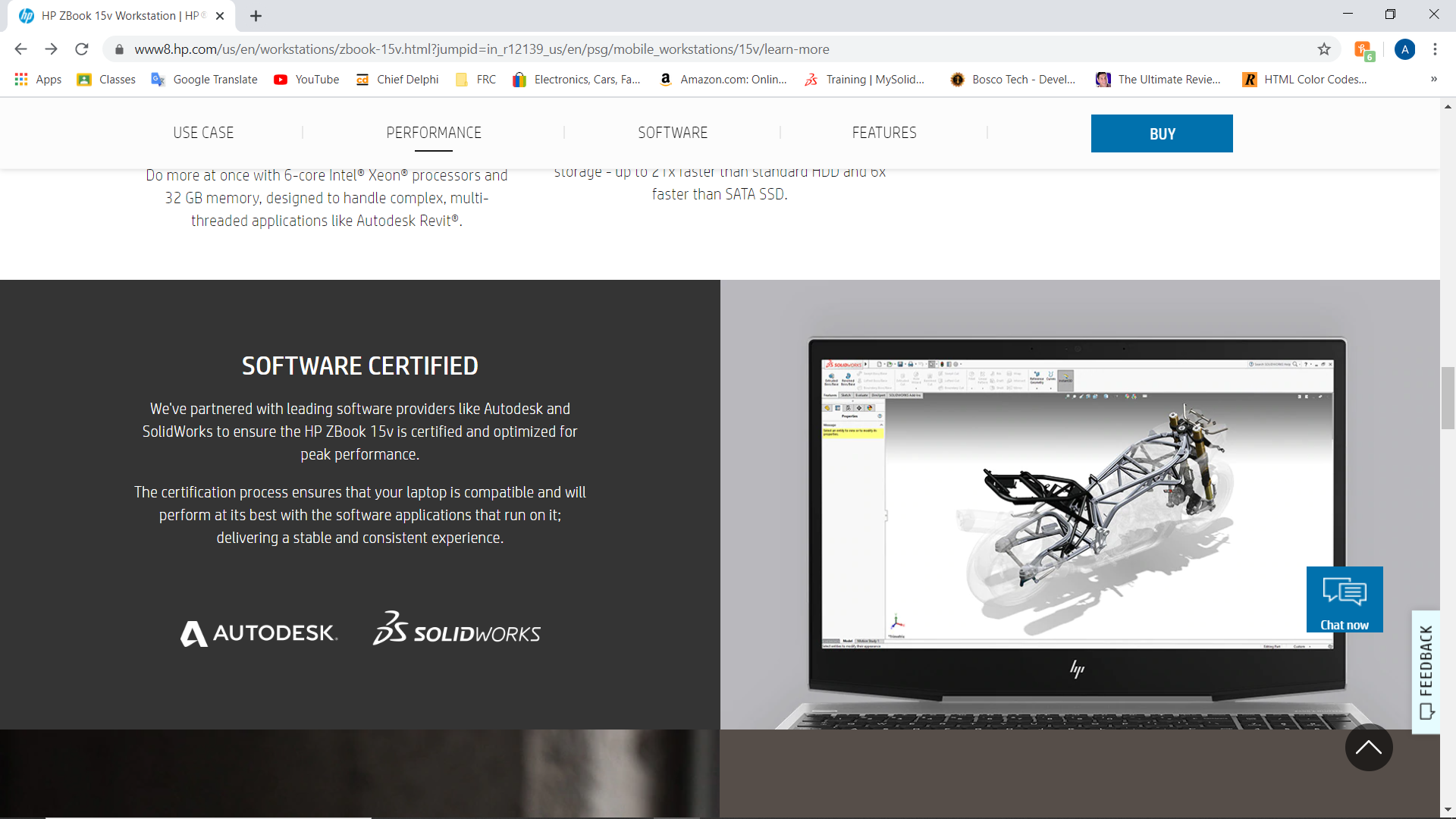The image size is (1456, 819).
Task: Go back to the previous page
Action: pyautogui.click(x=20, y=49)
